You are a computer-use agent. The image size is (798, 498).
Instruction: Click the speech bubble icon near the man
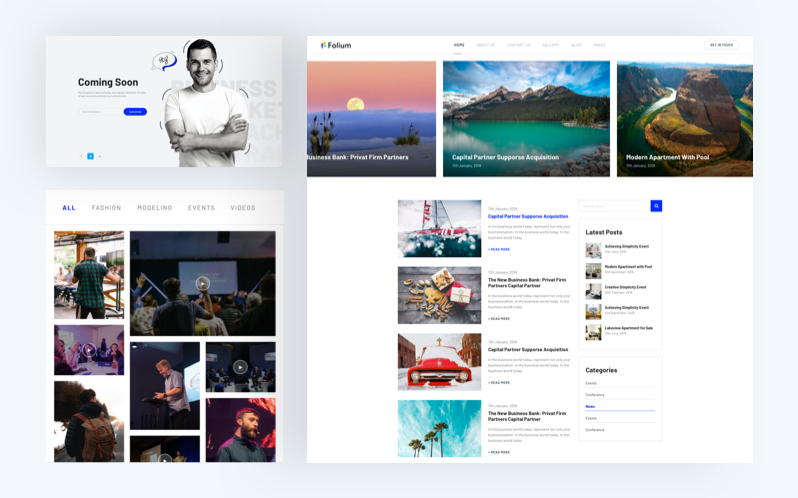click(166, 62)
